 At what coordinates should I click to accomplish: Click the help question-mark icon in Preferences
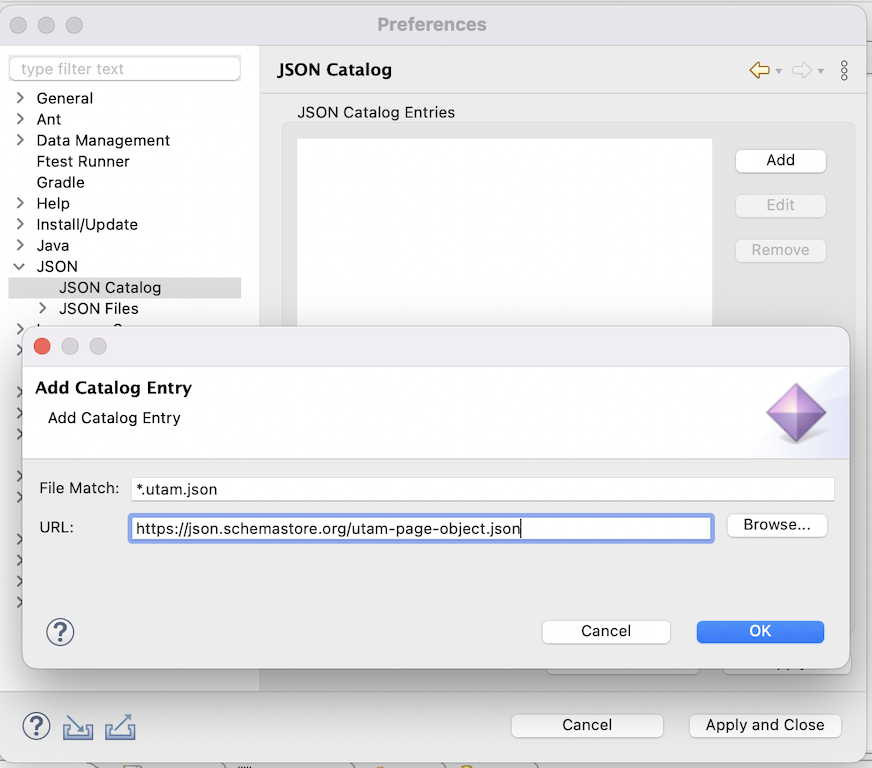pyautogui.click(x=36, y=725)
